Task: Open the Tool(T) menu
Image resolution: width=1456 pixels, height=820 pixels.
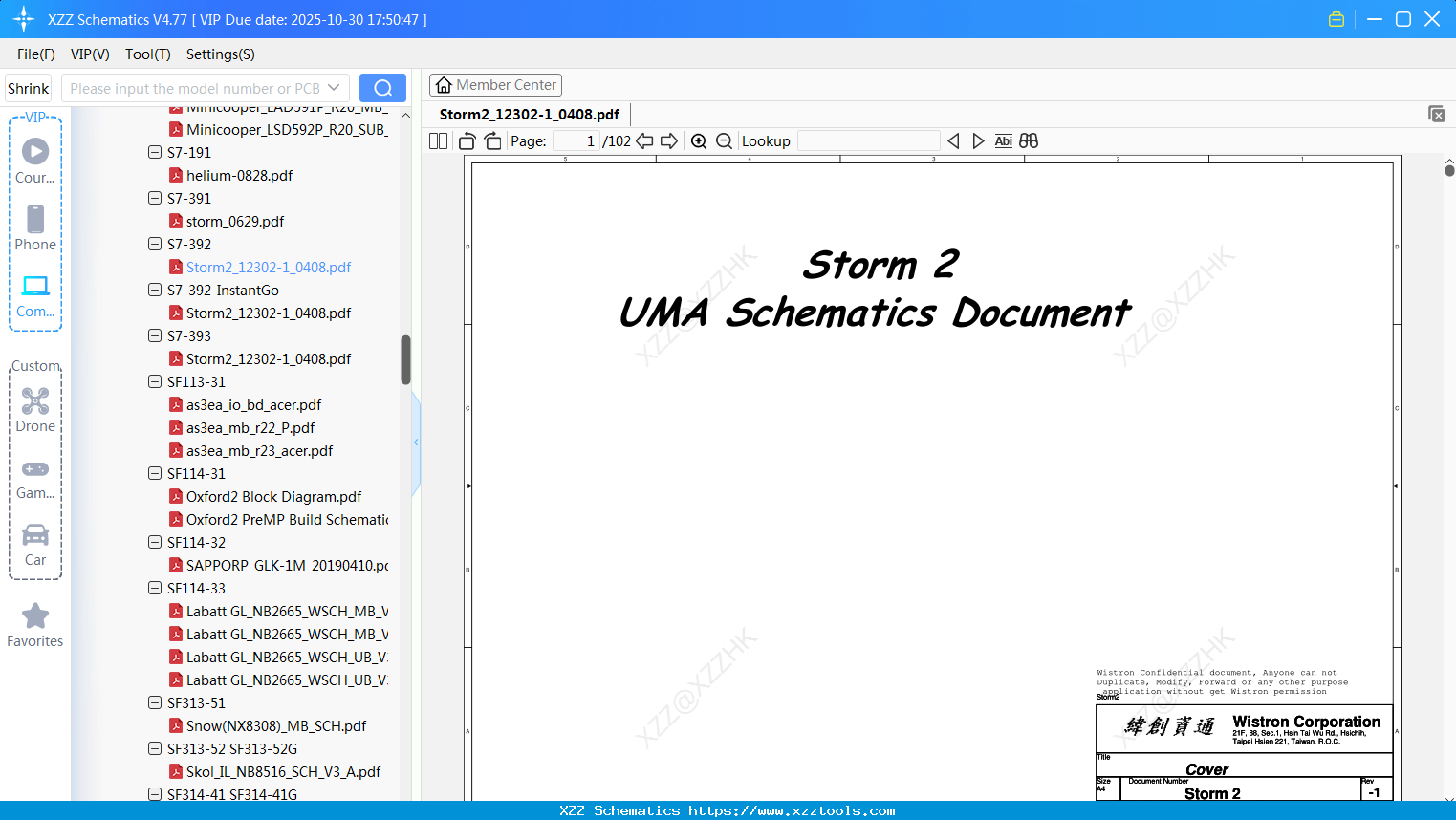Action: 148,54
